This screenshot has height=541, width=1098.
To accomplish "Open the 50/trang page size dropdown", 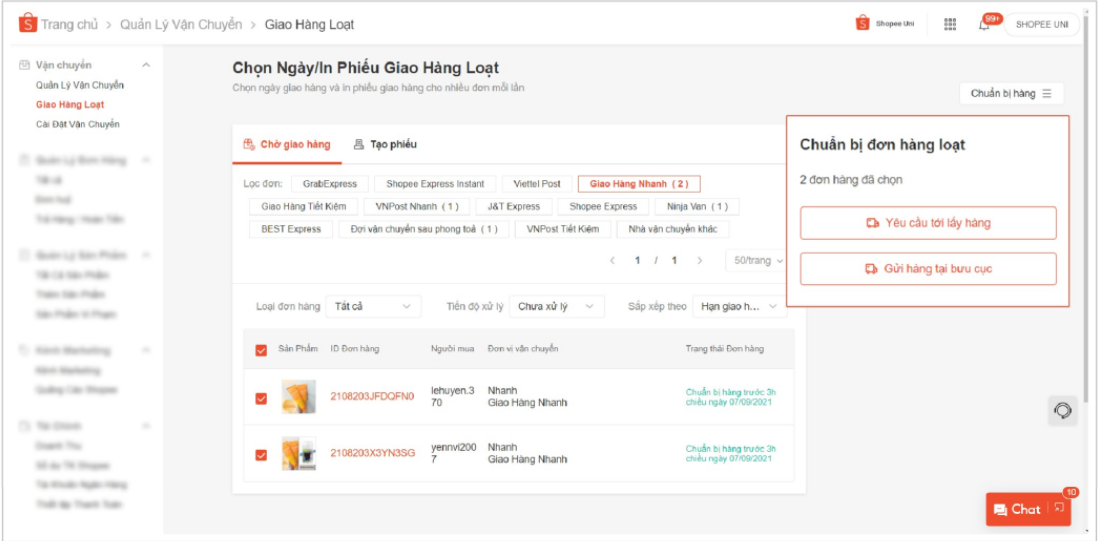I will [x=756, y=260].
